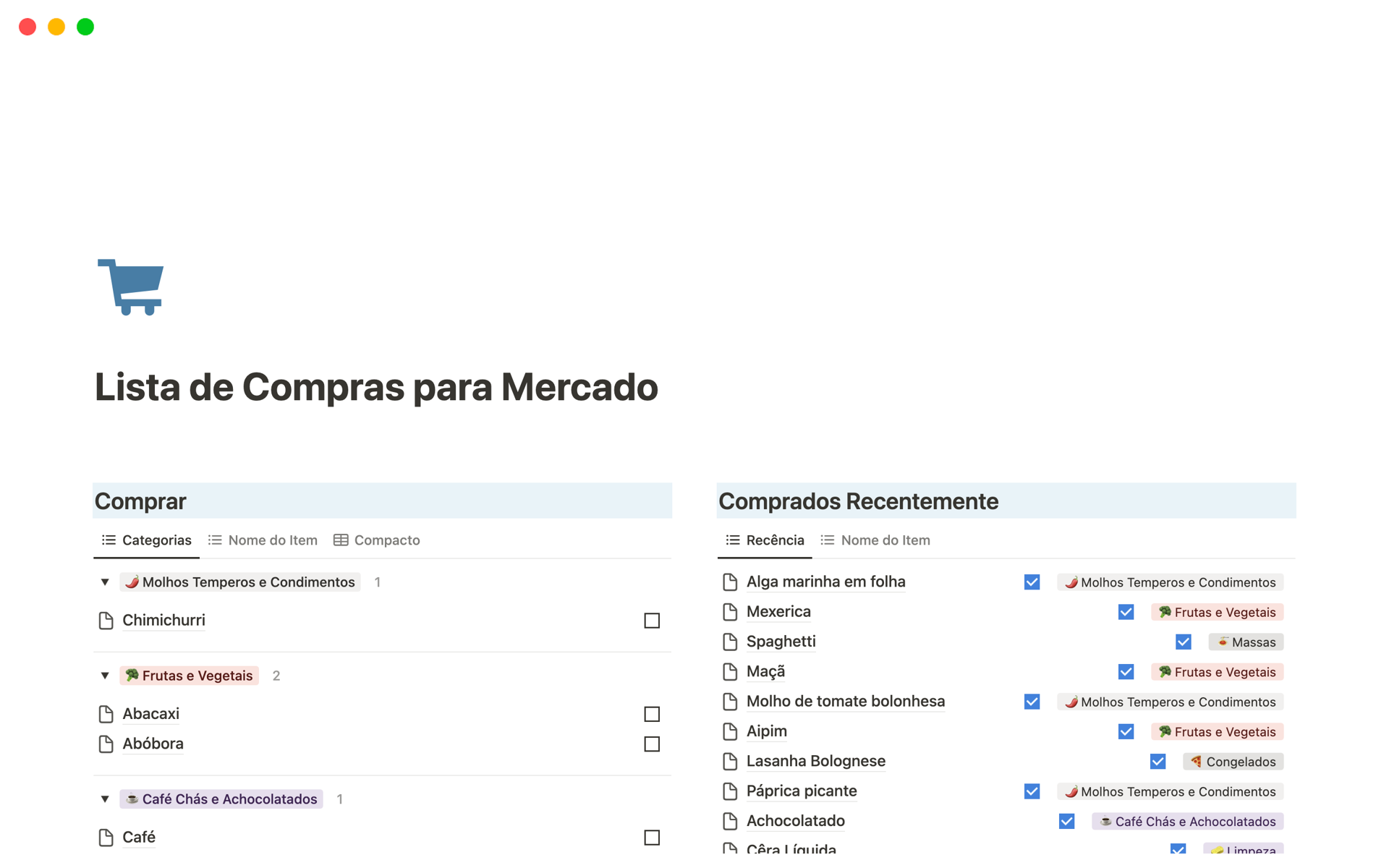Collapse Frutas e Vegetais group
The height and width of the screenshot is (868, 1389).
[105, 675]
